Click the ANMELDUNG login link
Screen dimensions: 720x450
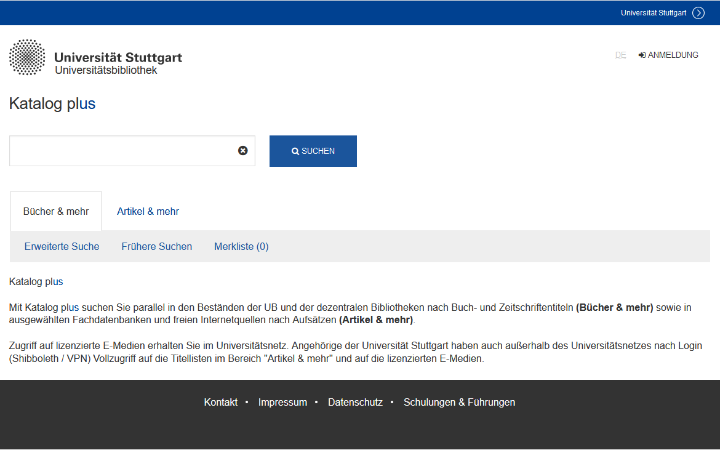click(x=669, y=55)
